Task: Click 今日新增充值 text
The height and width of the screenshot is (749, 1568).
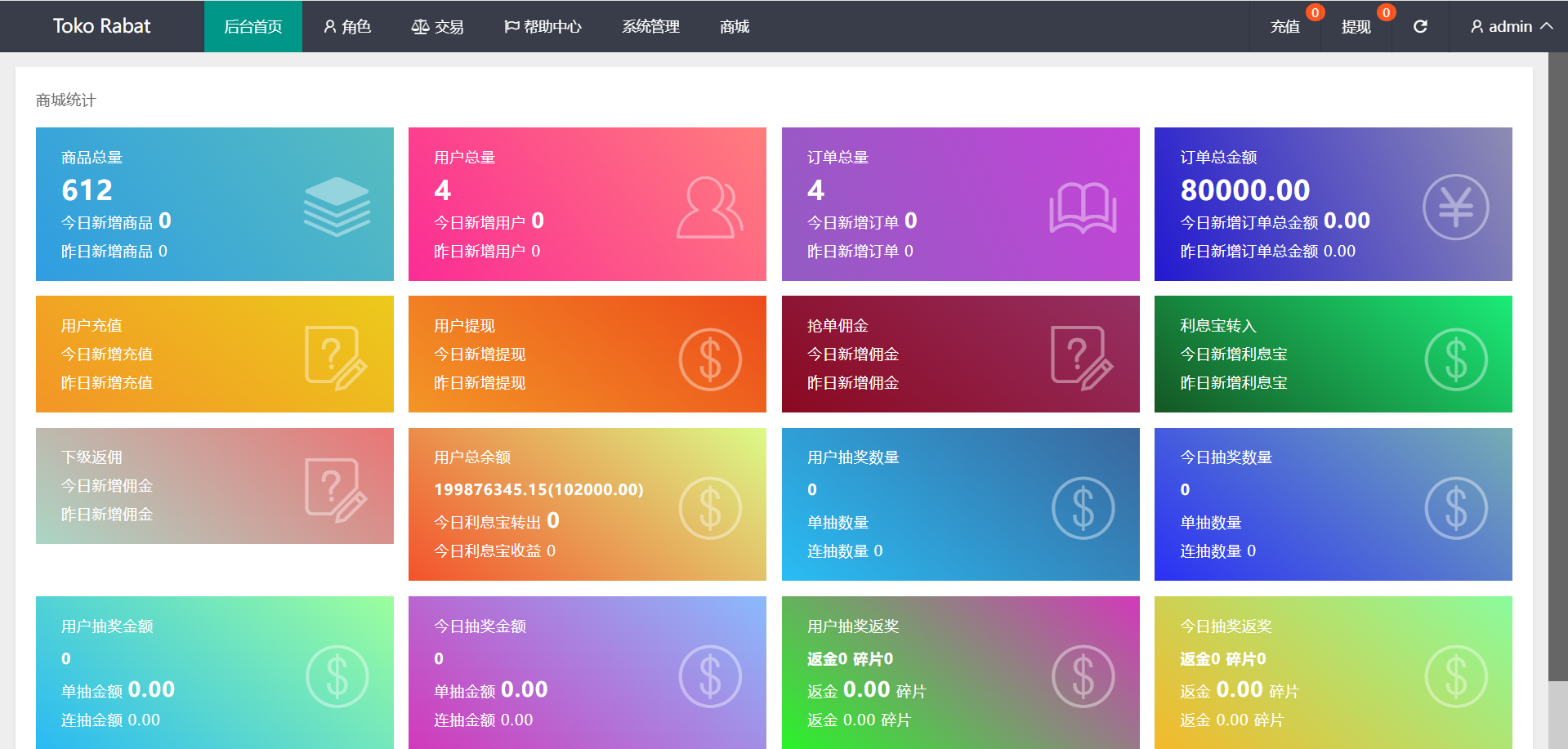Action: [x=107, y=354]
